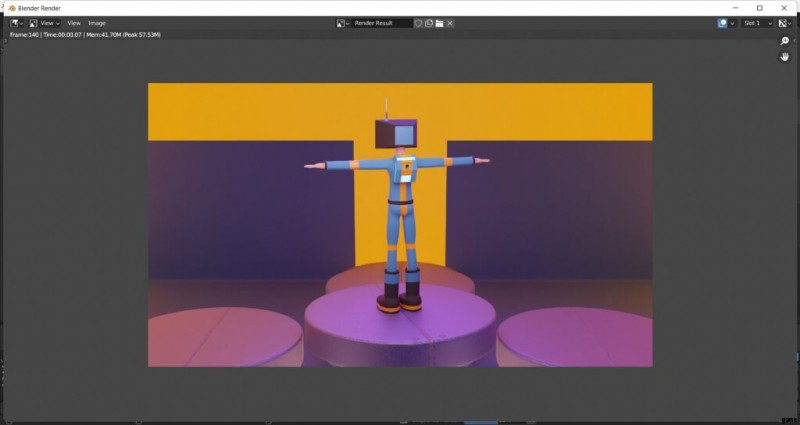
Task: Open the View mode selector dropdown
Action: (x=45, y=23)
